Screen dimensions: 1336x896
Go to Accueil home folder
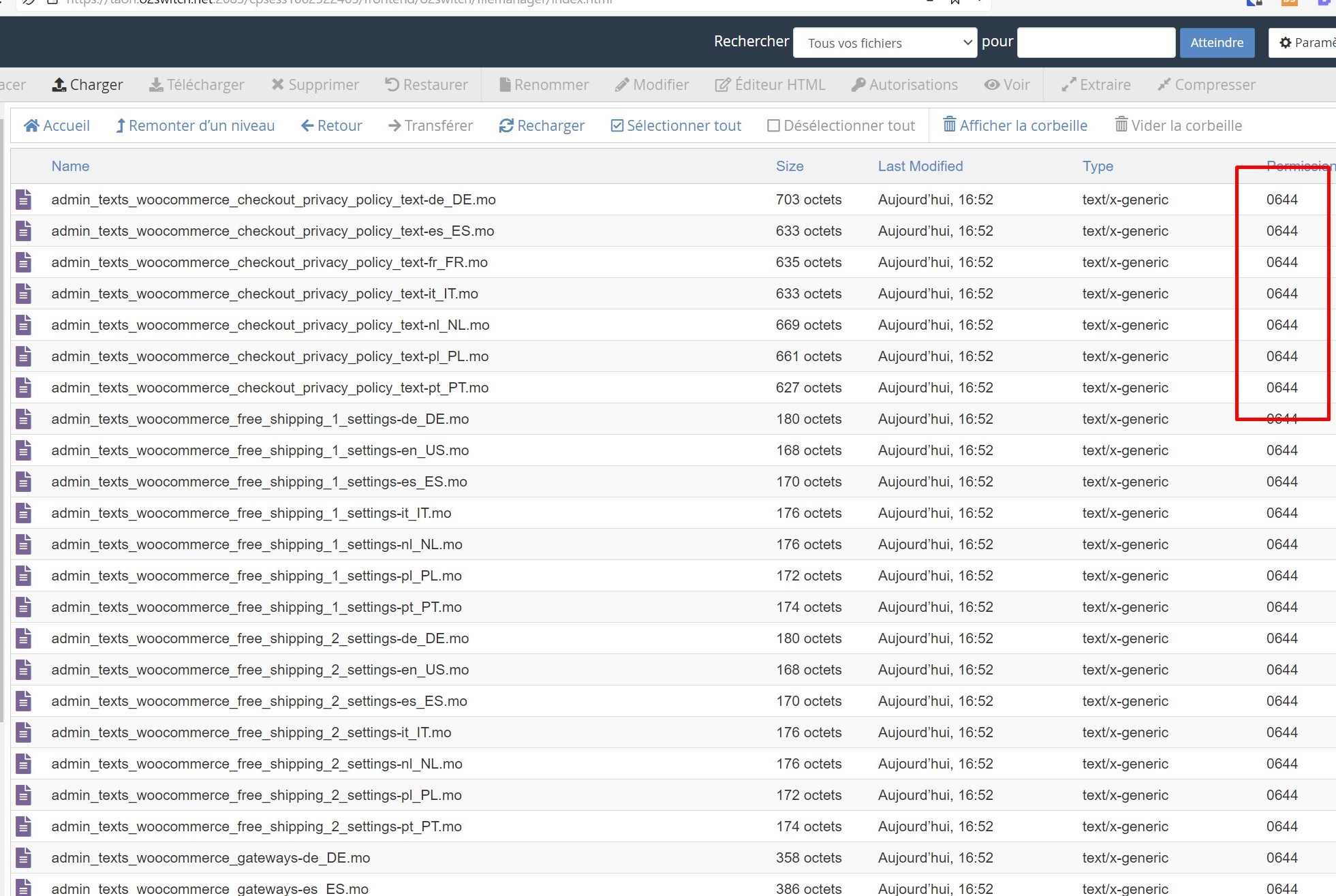(x=57, y=125)
